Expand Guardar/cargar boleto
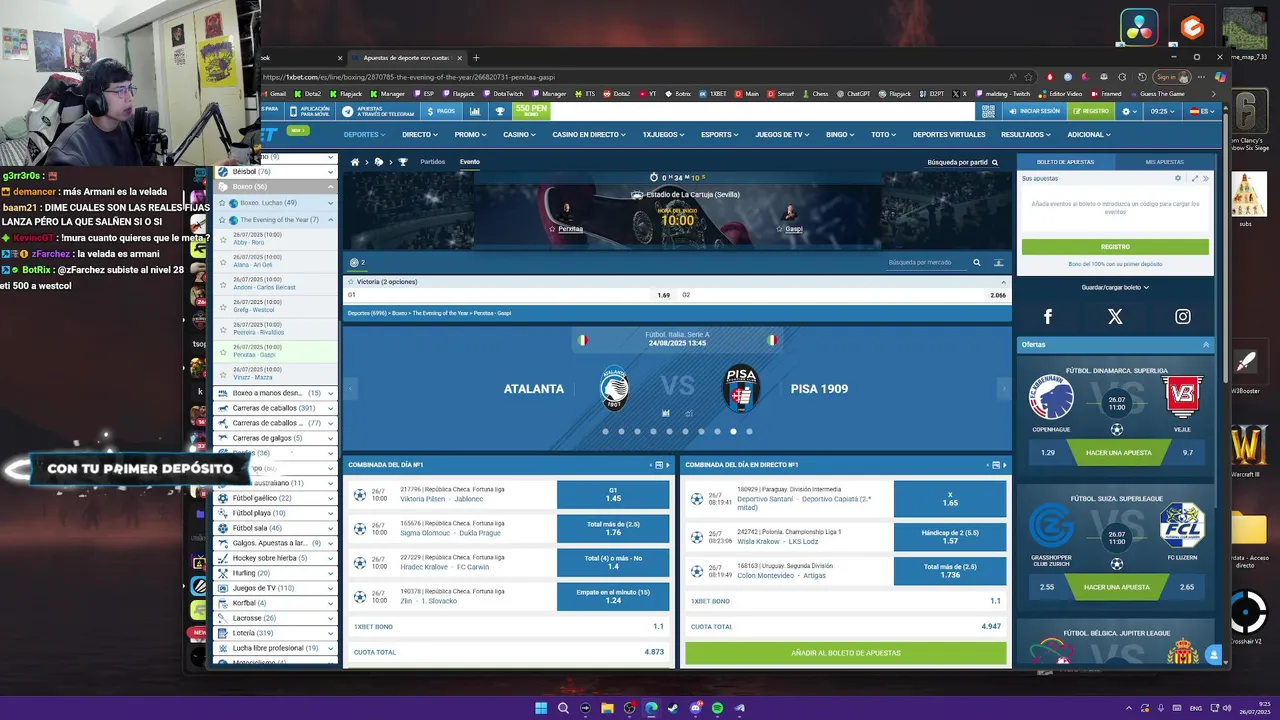This screenshot has width=1280, height=720. pyautogui.click(x=1115, y=287)
